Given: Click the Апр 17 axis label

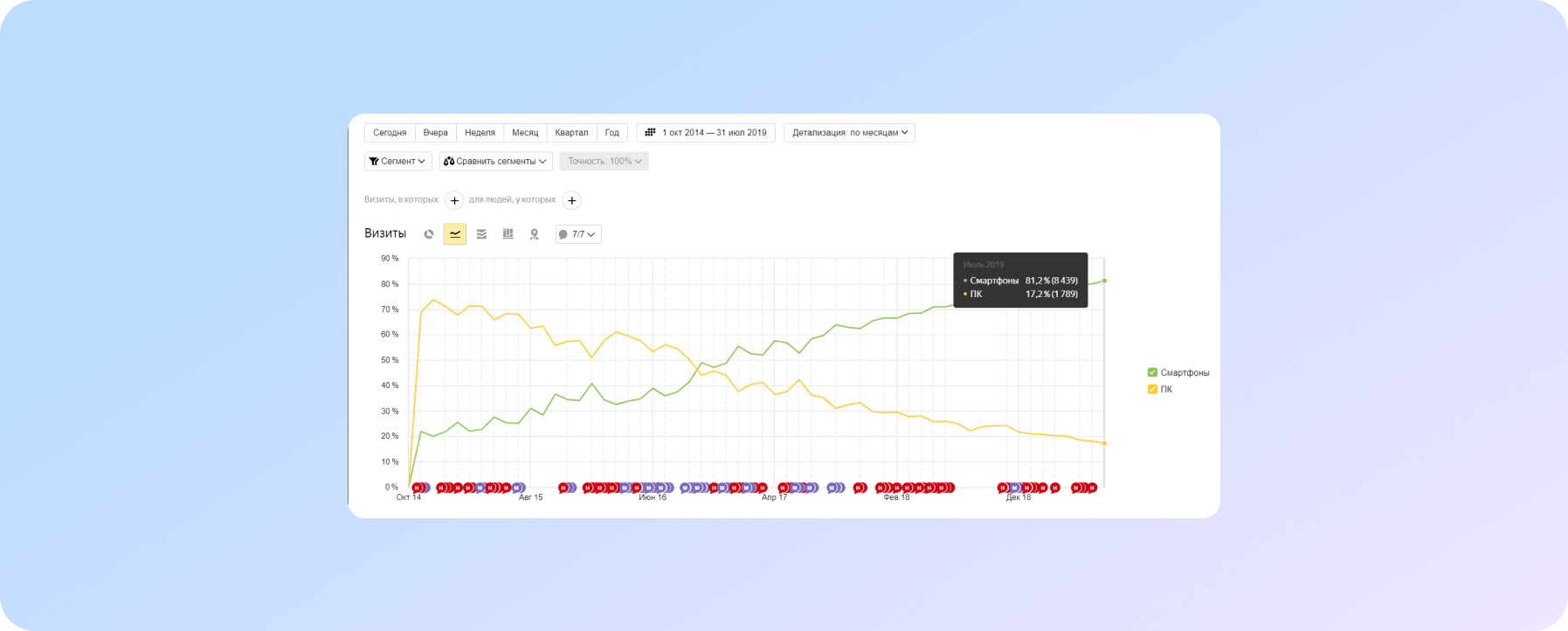Looking at the screenshot, I should [775, 497].
